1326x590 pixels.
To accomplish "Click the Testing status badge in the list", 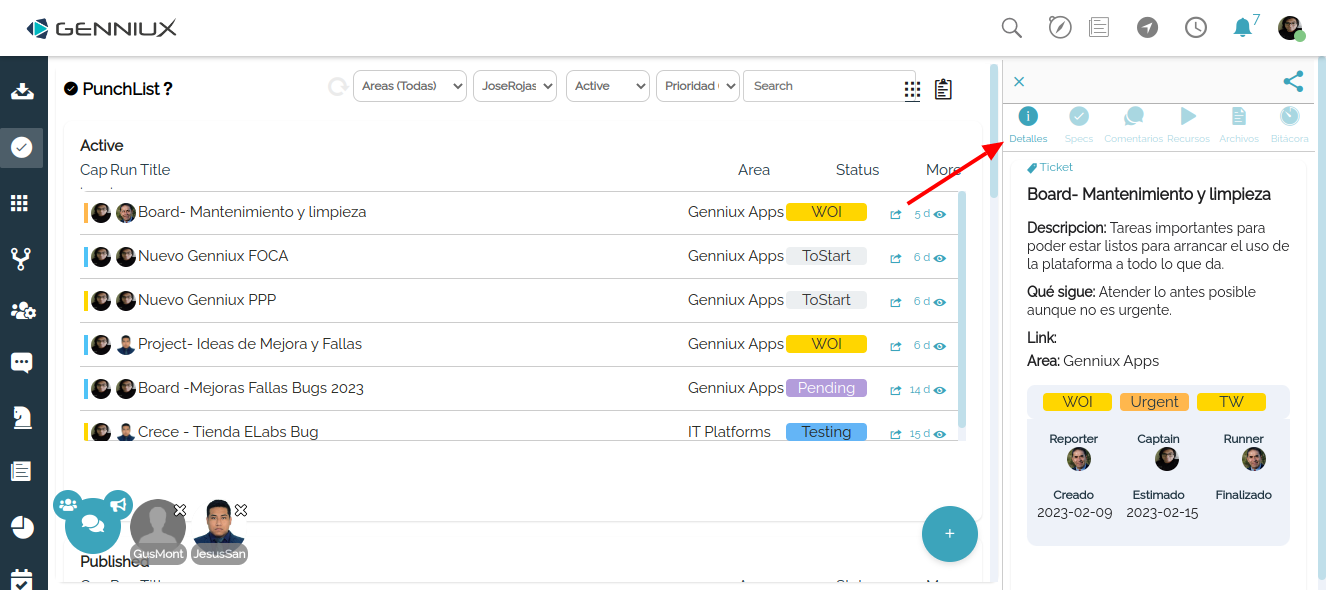I will 826,432.
